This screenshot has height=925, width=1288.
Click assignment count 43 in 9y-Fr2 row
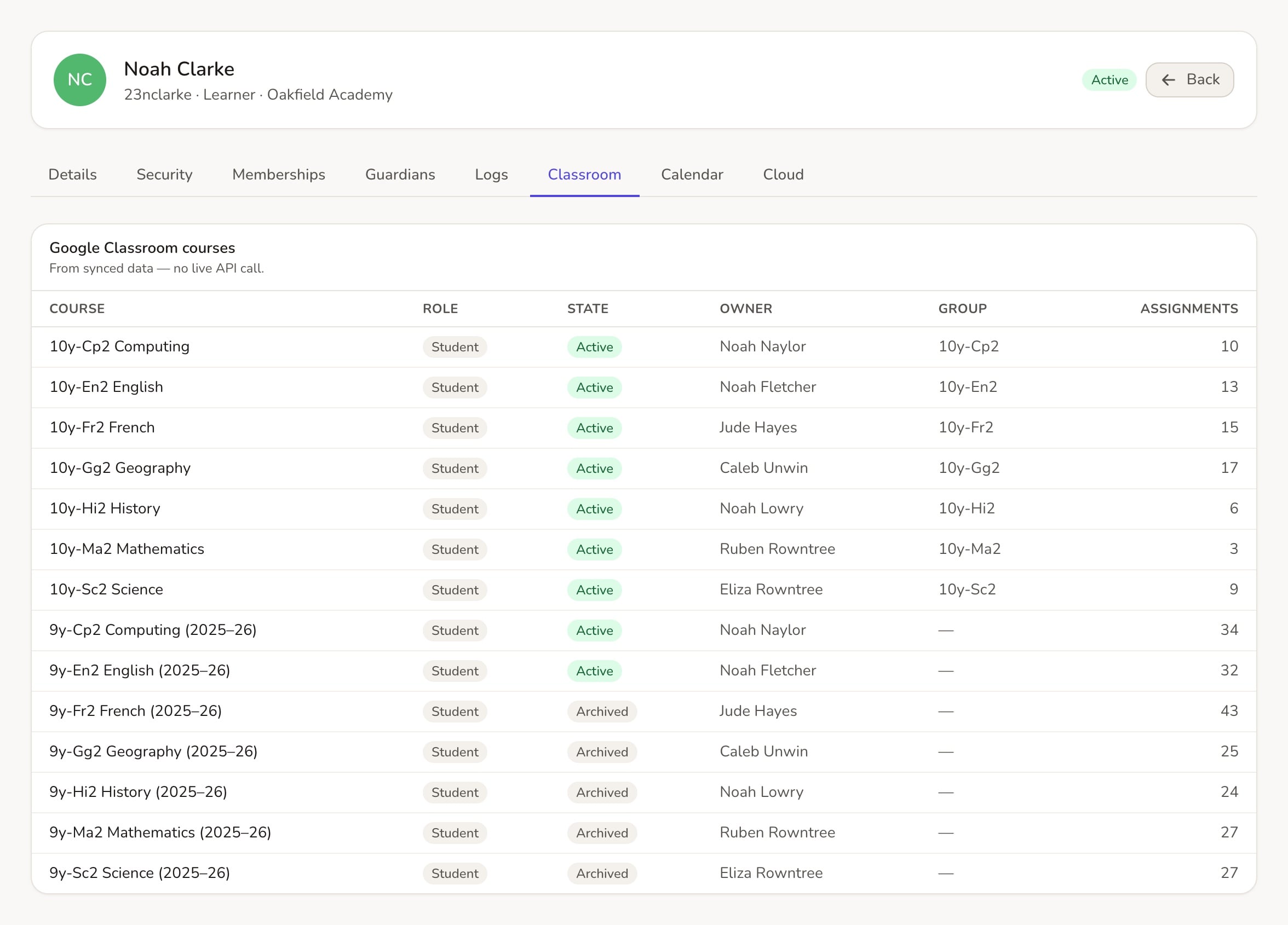tap(1229, 711)
